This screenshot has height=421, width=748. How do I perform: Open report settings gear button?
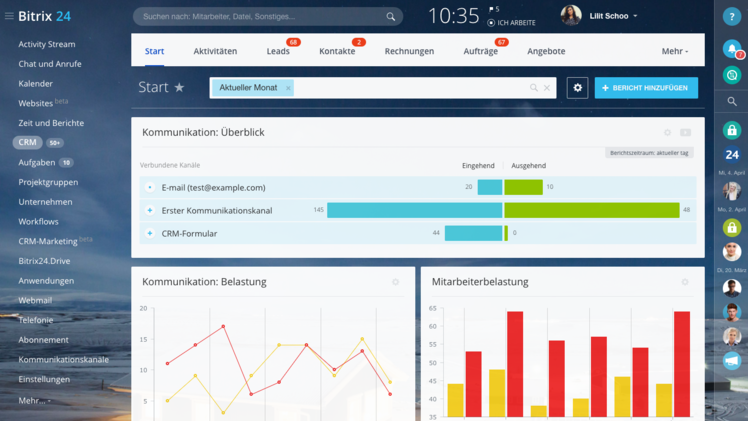[x=577, y=88]
